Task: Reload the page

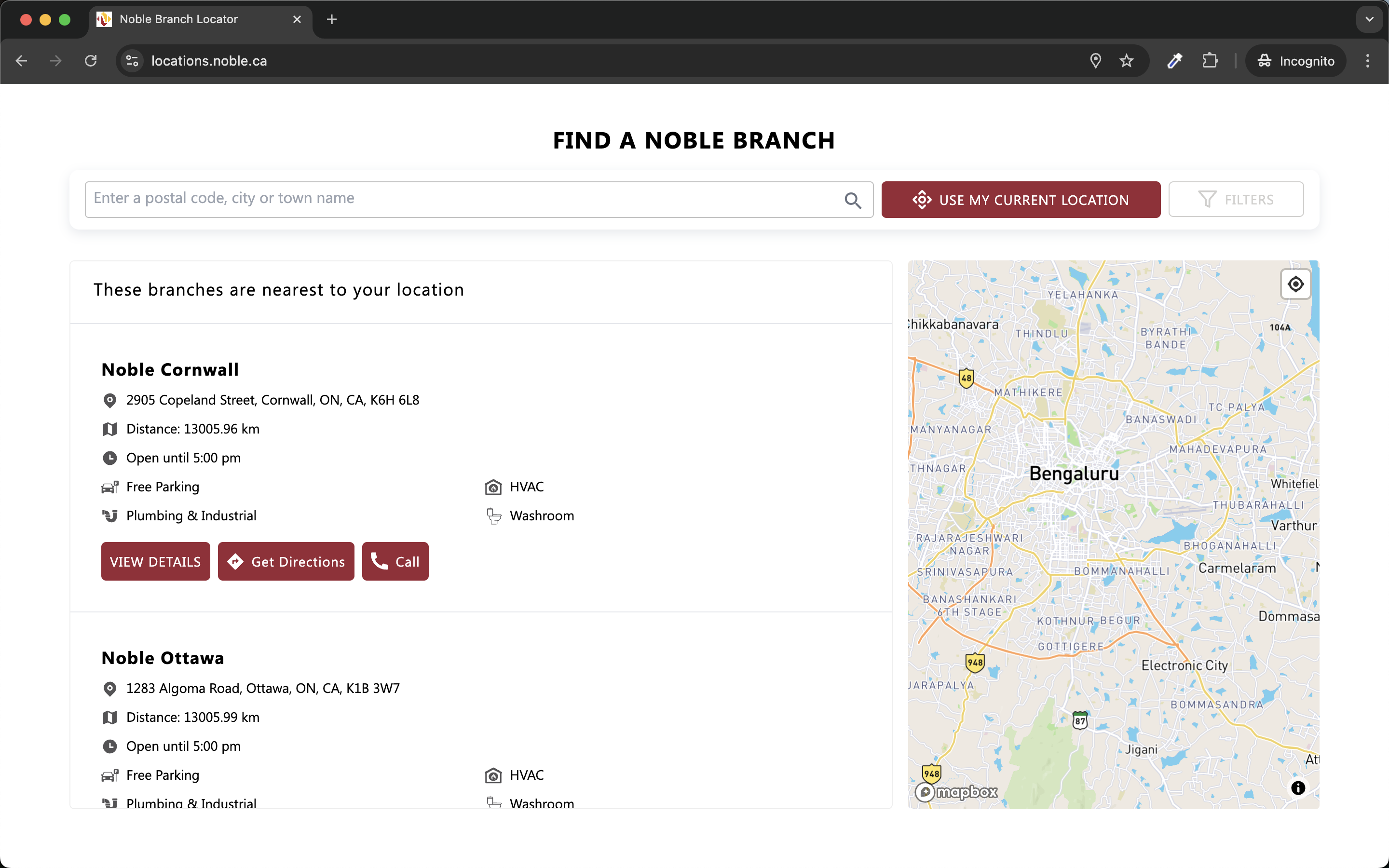Action: tap(91, 61)
